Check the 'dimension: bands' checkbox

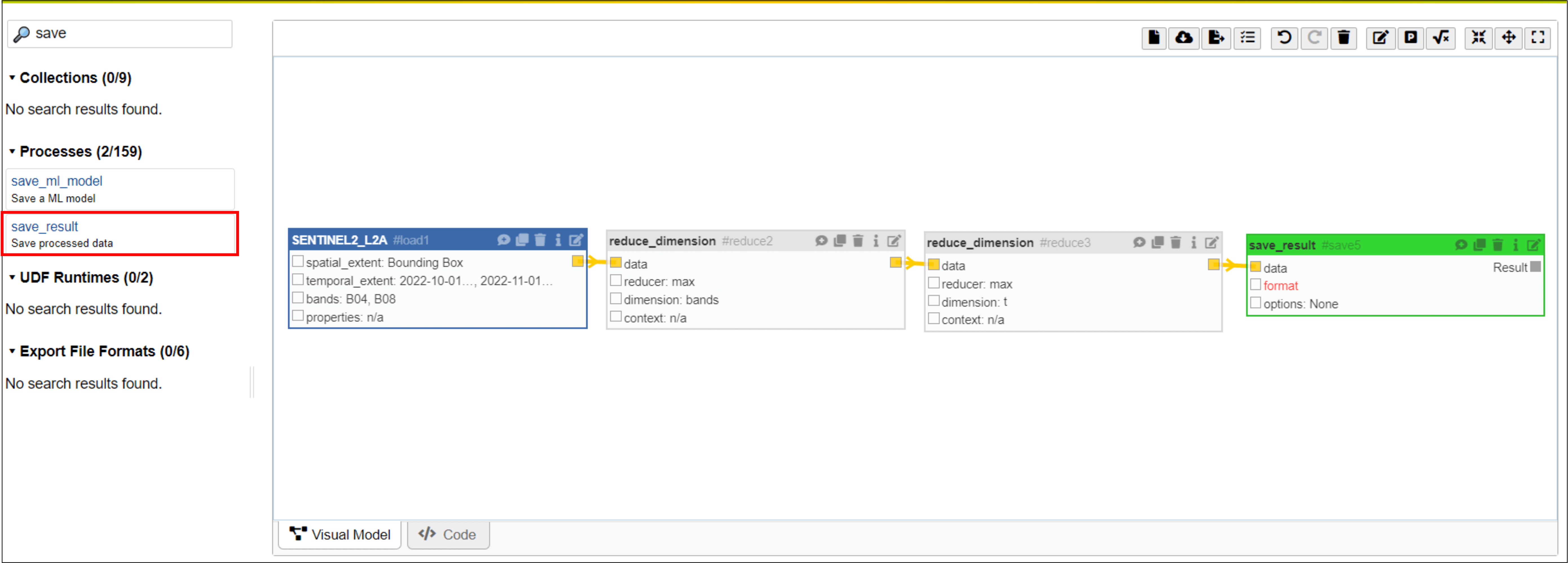(x=615, y=299)
